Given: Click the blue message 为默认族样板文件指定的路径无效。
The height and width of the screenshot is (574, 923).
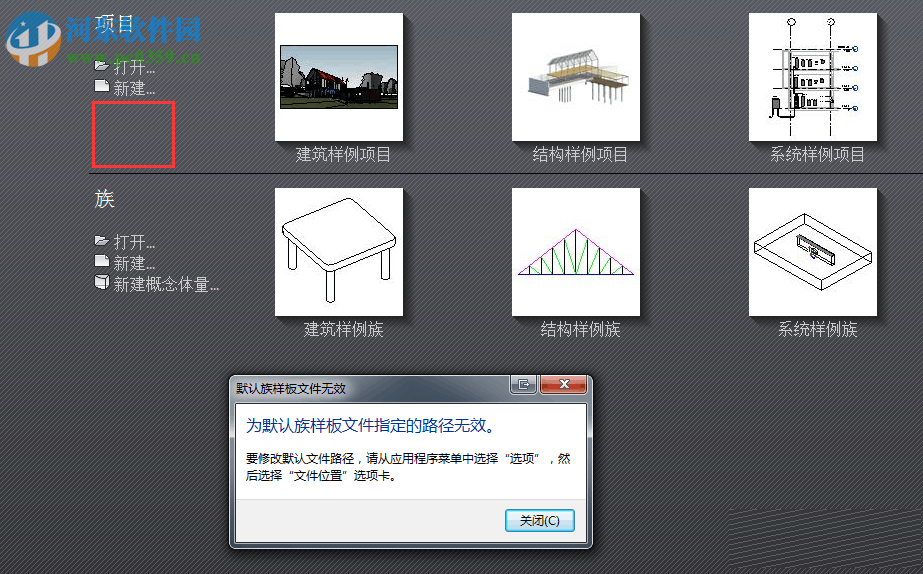Looking at the screenshot, I should [370, 426].
